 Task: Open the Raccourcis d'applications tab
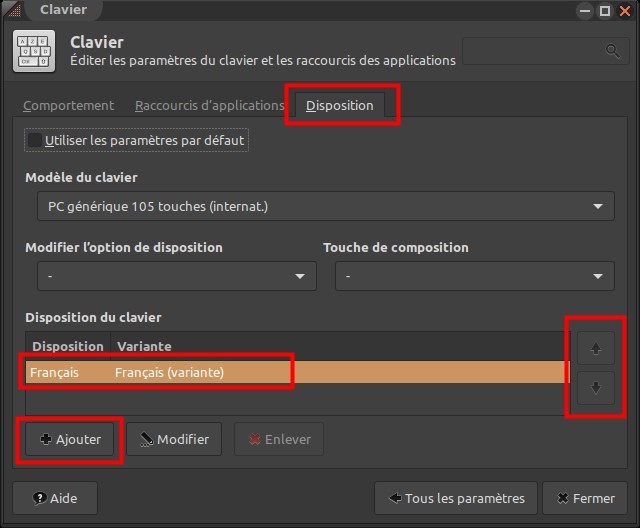pyautogui.click(x=209, y=105)
